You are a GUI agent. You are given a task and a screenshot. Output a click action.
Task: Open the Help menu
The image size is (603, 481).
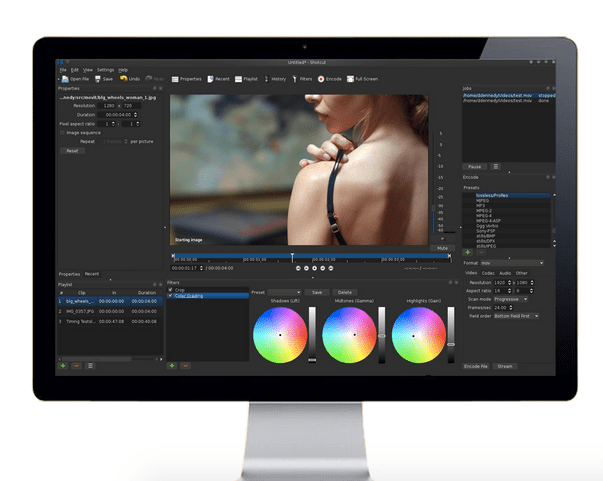click(x=123, y=70)
